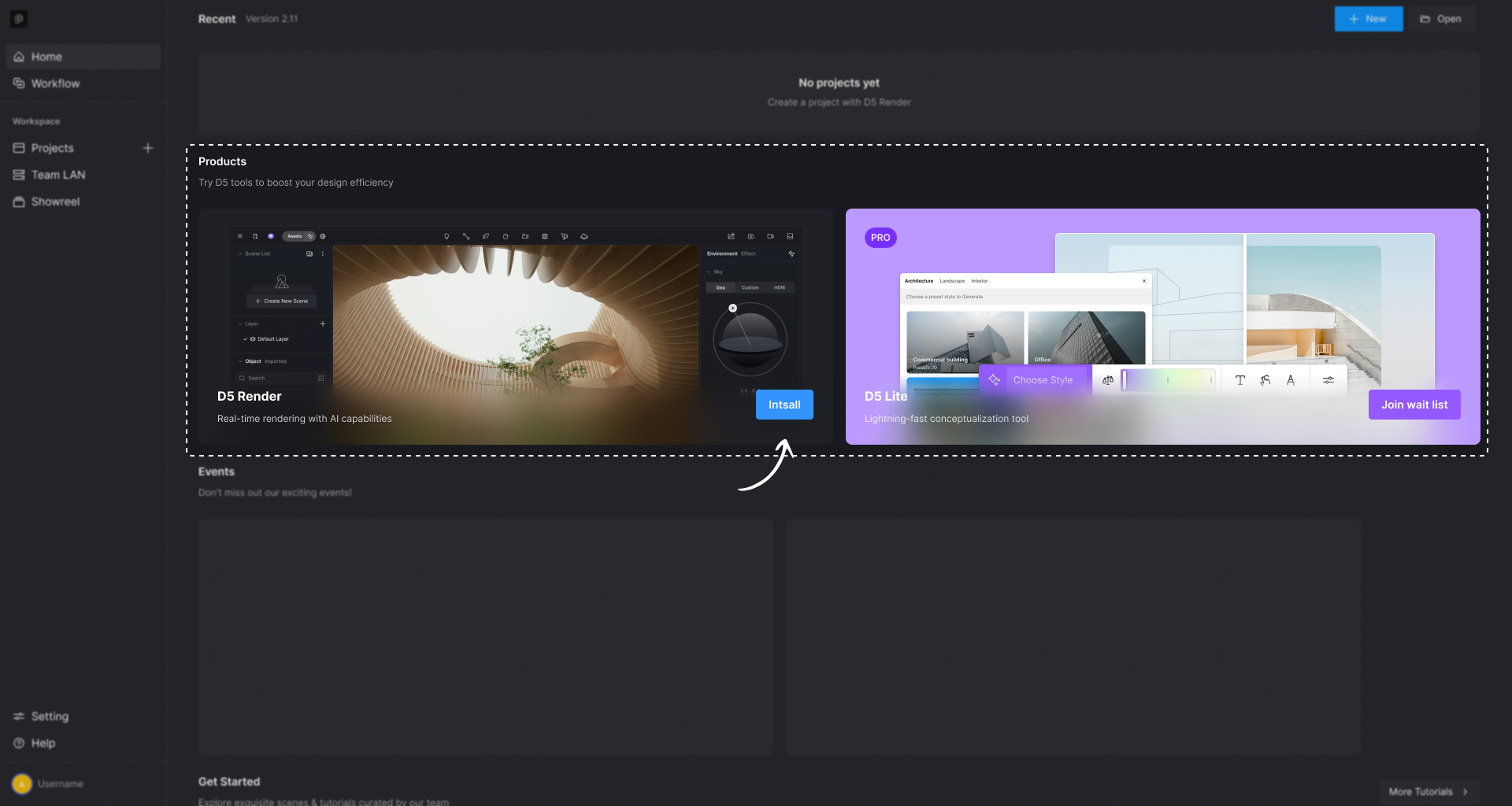Click the Open project button
Screen dimensions: 1512x806
click(x=1441, y=19)
